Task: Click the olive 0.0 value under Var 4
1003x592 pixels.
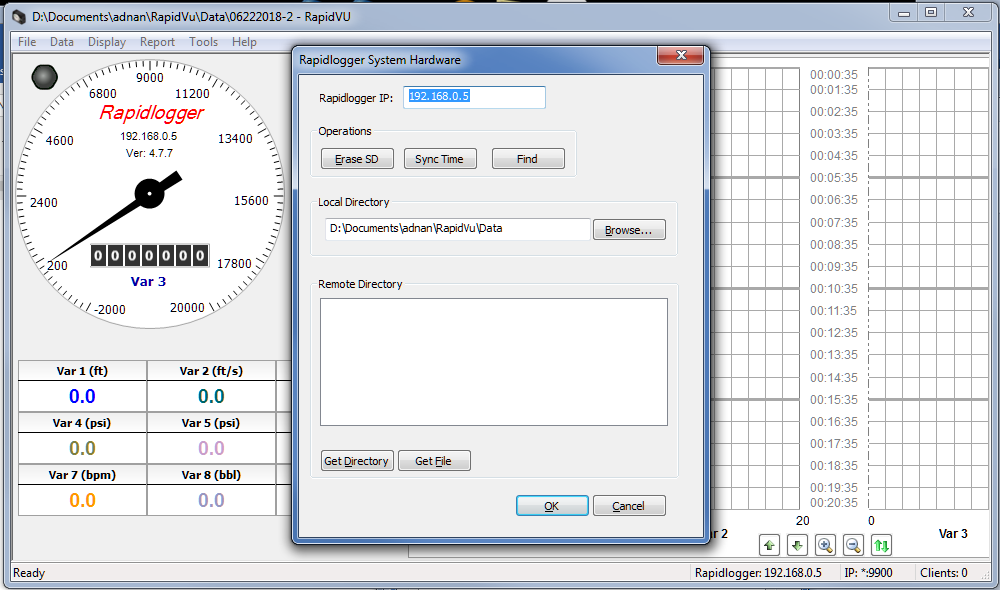Action: [83, 449]
